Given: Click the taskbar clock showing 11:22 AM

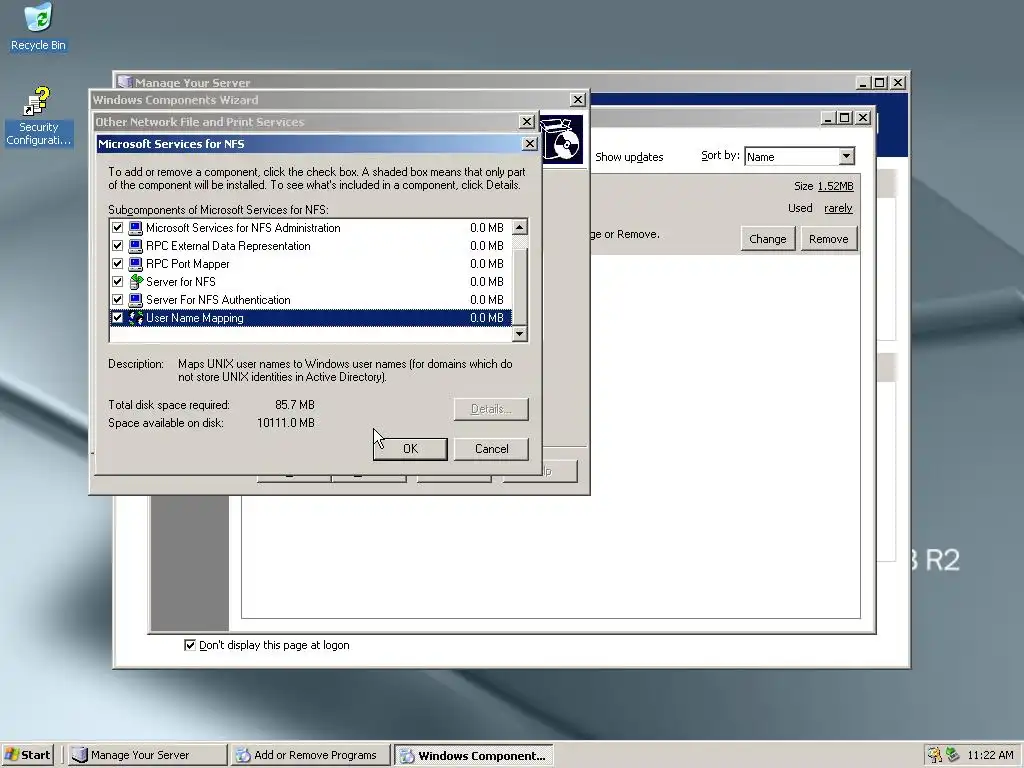Looking at the screenshot, I should 990,755.
